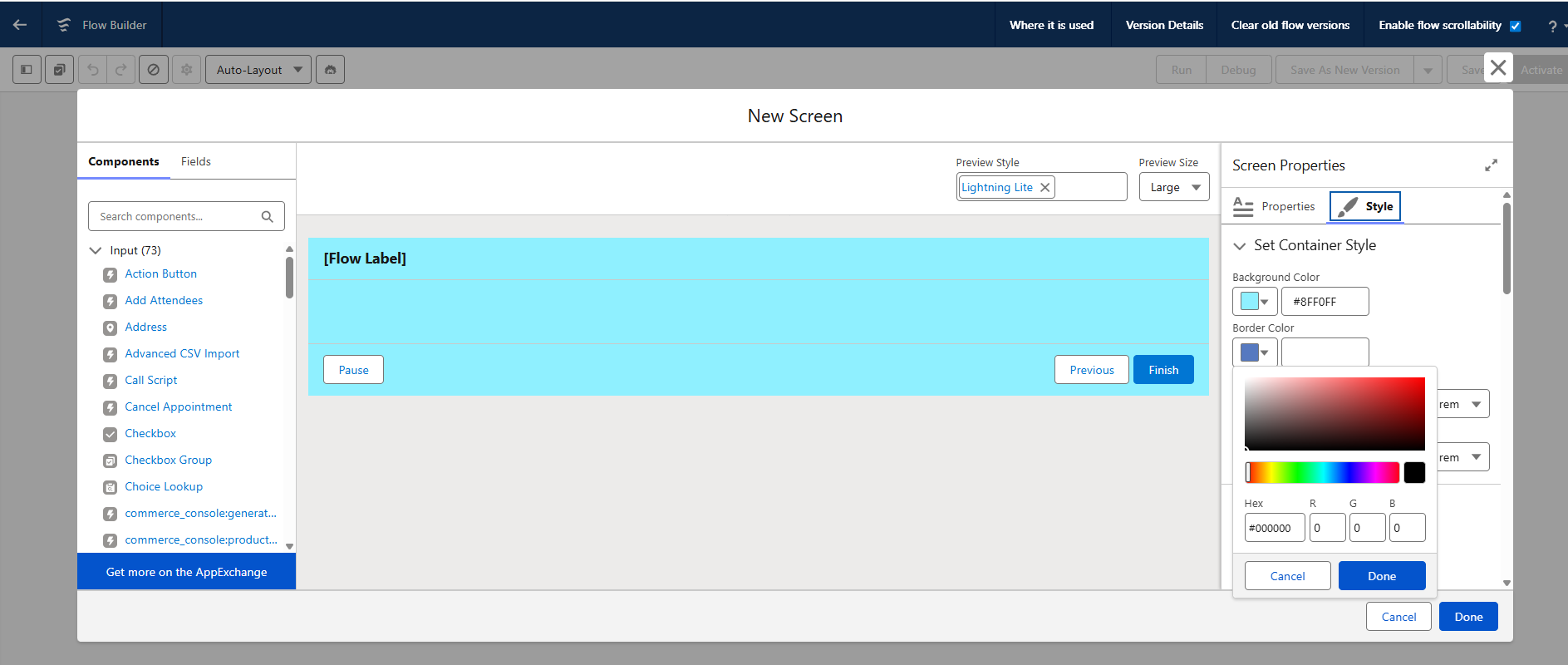The width and height of the screenshot is (1568, 665).
Task: Close the New Screen modal with X
Action: (x=1497, y=68)
